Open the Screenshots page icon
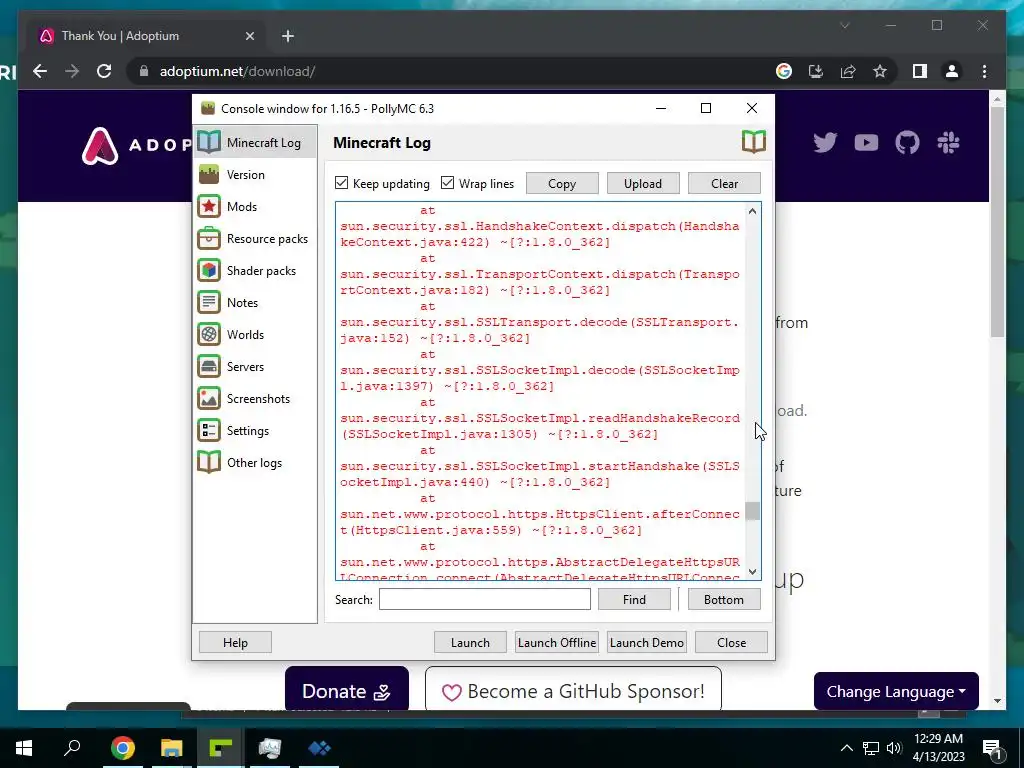This screenshot has width=1024, height=768. tap(209, 398)
